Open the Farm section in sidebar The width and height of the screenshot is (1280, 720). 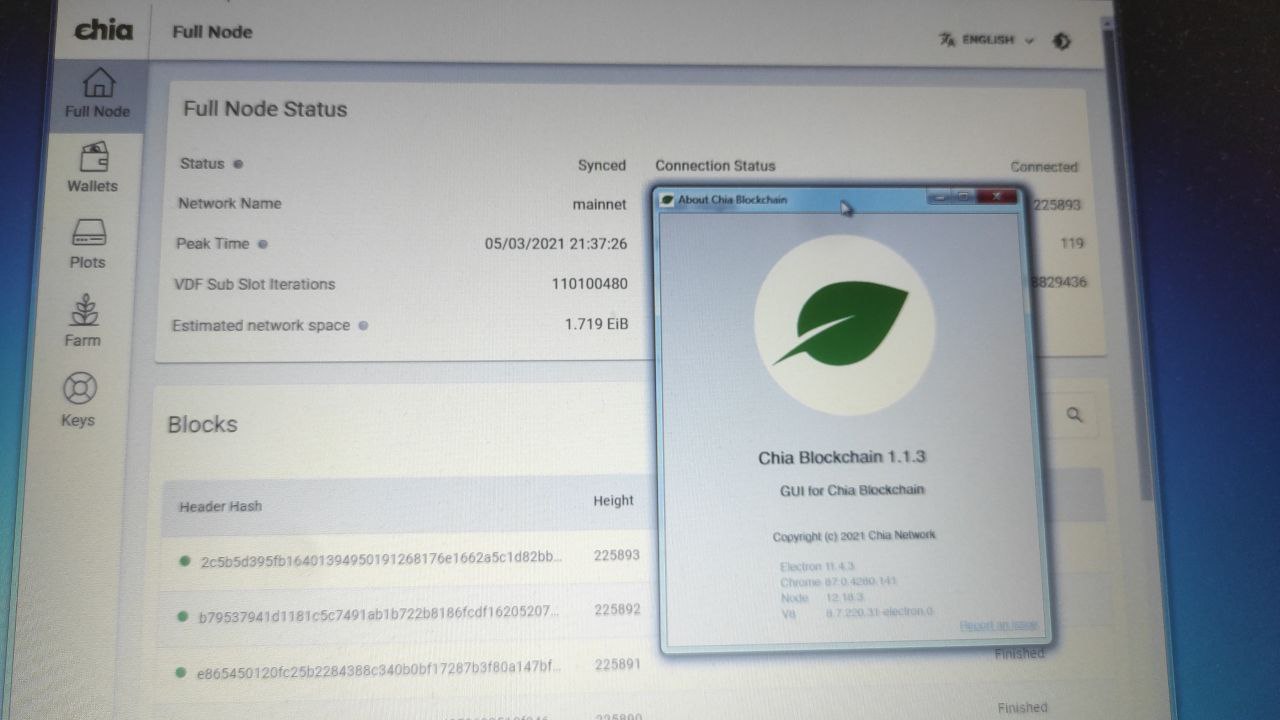coord(84,321)
